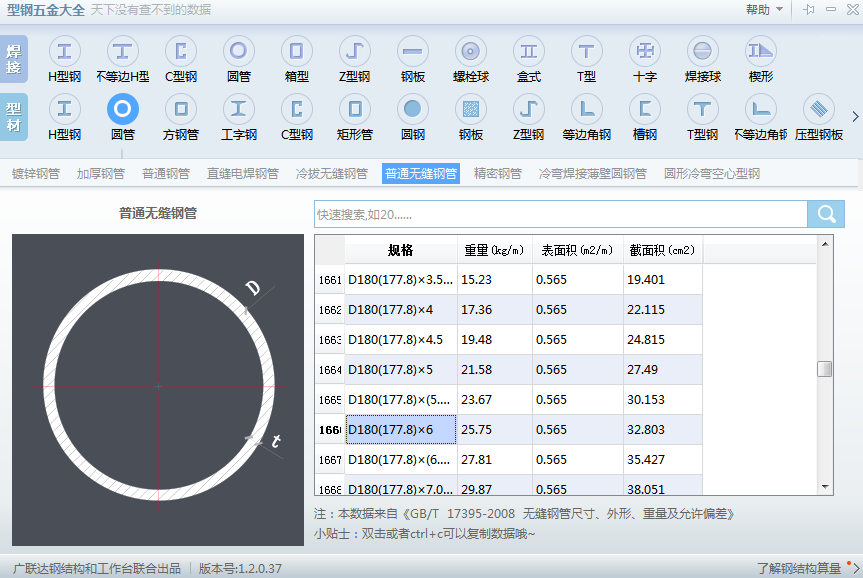
Task: Click the table scrollbar up arrow
Action: click(x=824, y=243)
